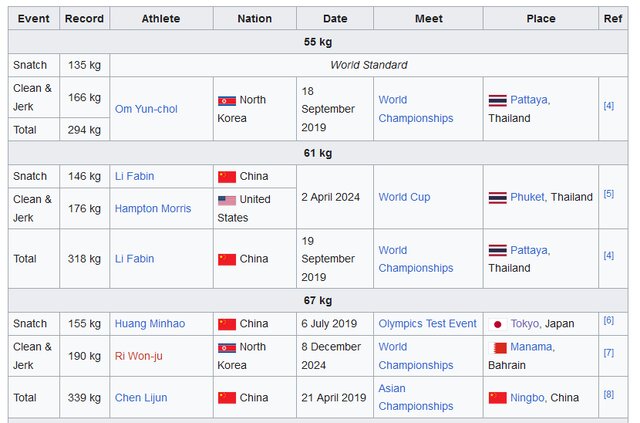
Task: Jump to reference 8 citation
Action: 608,395
